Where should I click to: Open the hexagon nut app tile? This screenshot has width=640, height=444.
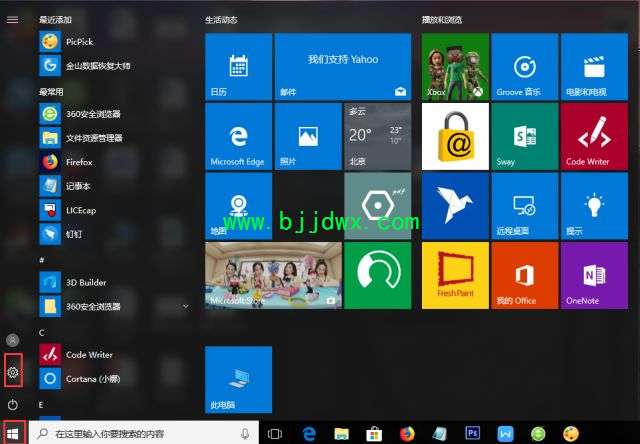pyautogui.click(x=378, y=206)
